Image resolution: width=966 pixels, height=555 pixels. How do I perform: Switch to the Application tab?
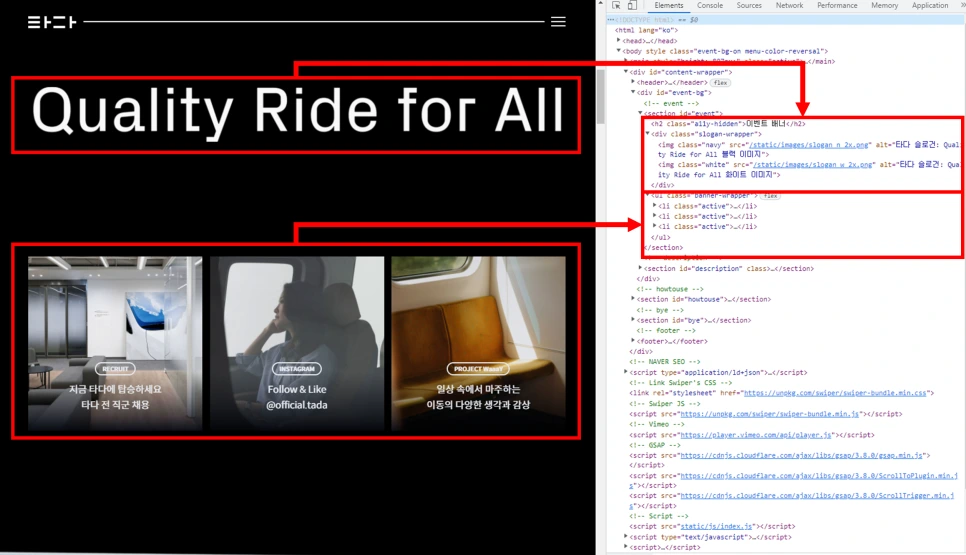pyautogui.click(x=930, y=6)
